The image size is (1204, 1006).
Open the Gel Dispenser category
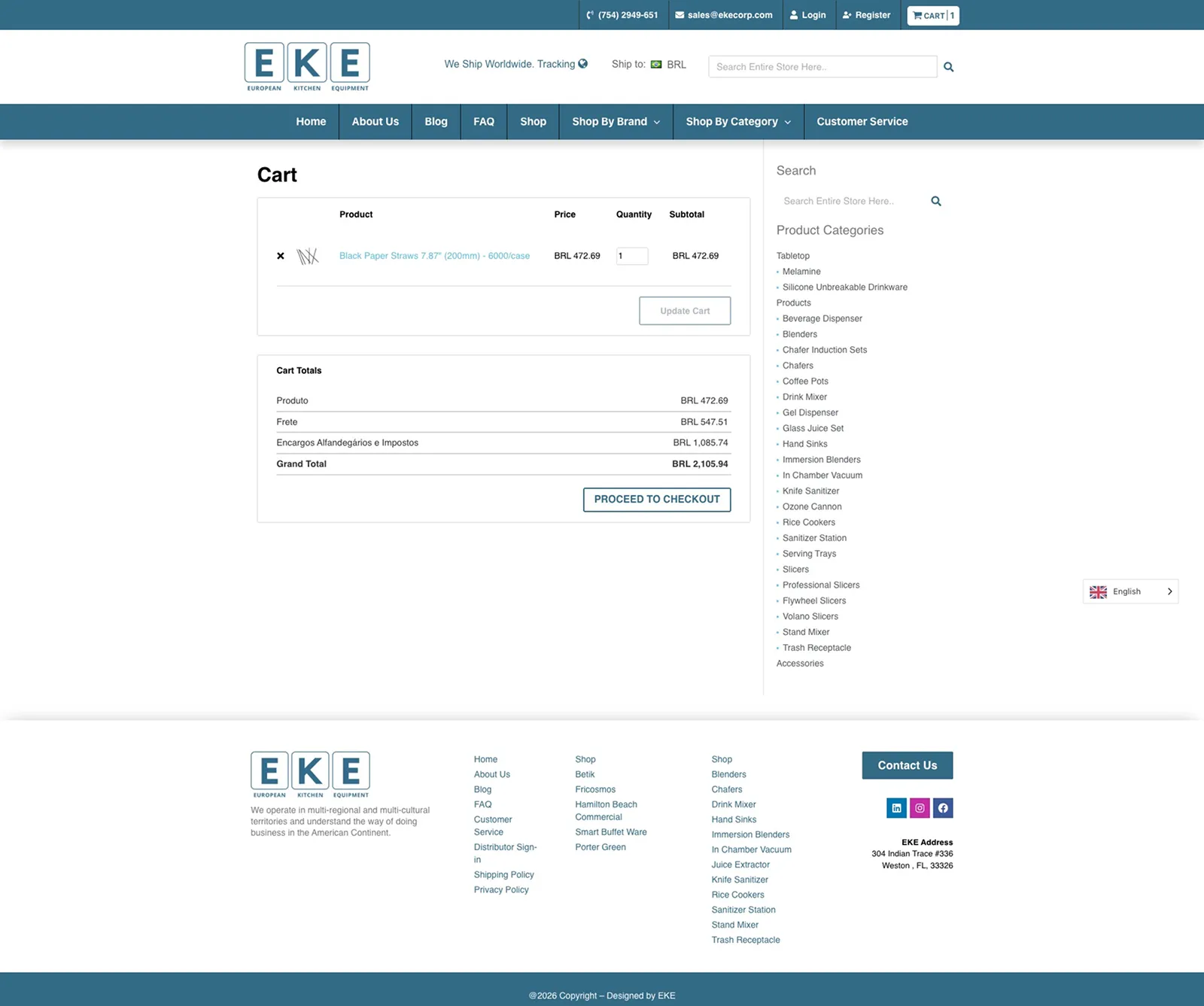(810, 413)
